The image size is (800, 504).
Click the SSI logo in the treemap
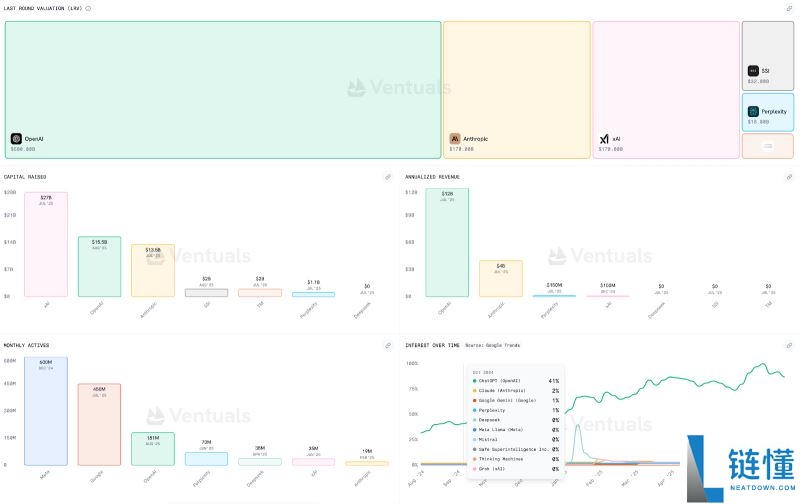click(753, 71)
